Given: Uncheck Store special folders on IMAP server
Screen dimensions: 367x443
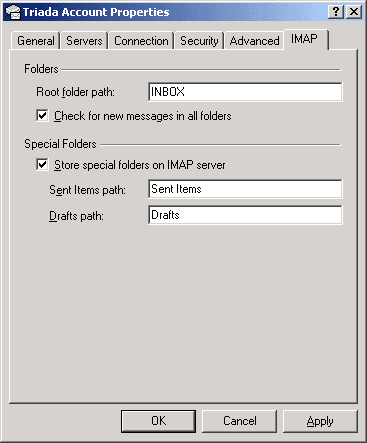Looking at the screenshot, I should click(42, 165).
